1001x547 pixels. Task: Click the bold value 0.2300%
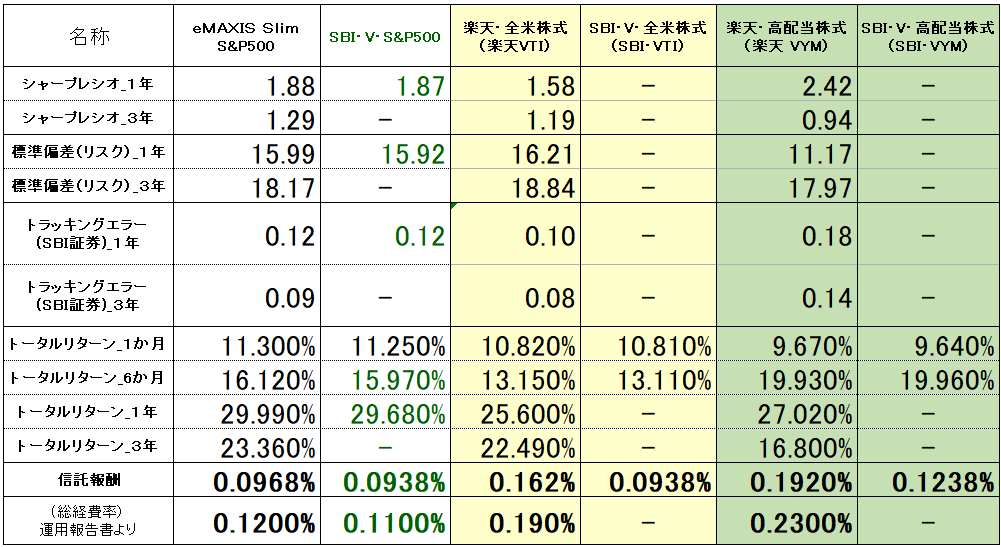click(801, 523)
